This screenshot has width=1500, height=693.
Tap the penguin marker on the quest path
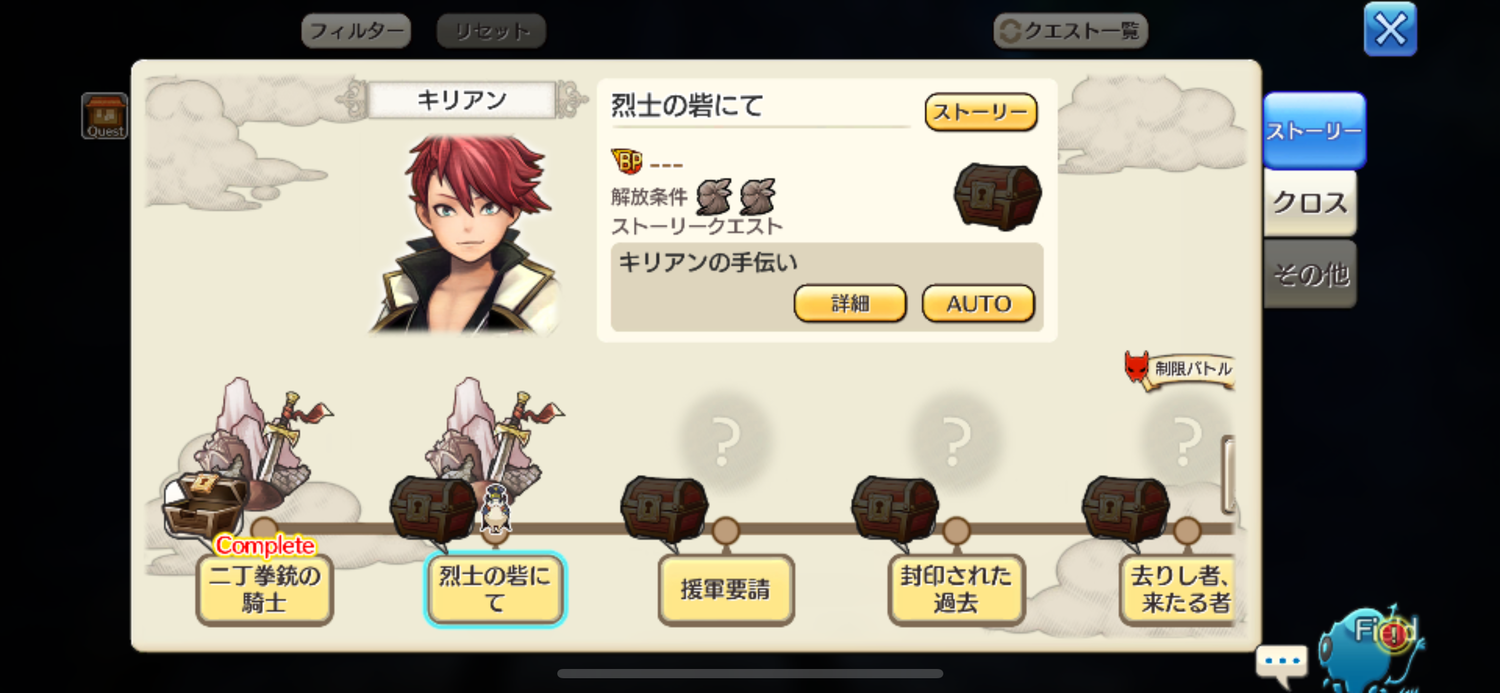click(495, 508)
